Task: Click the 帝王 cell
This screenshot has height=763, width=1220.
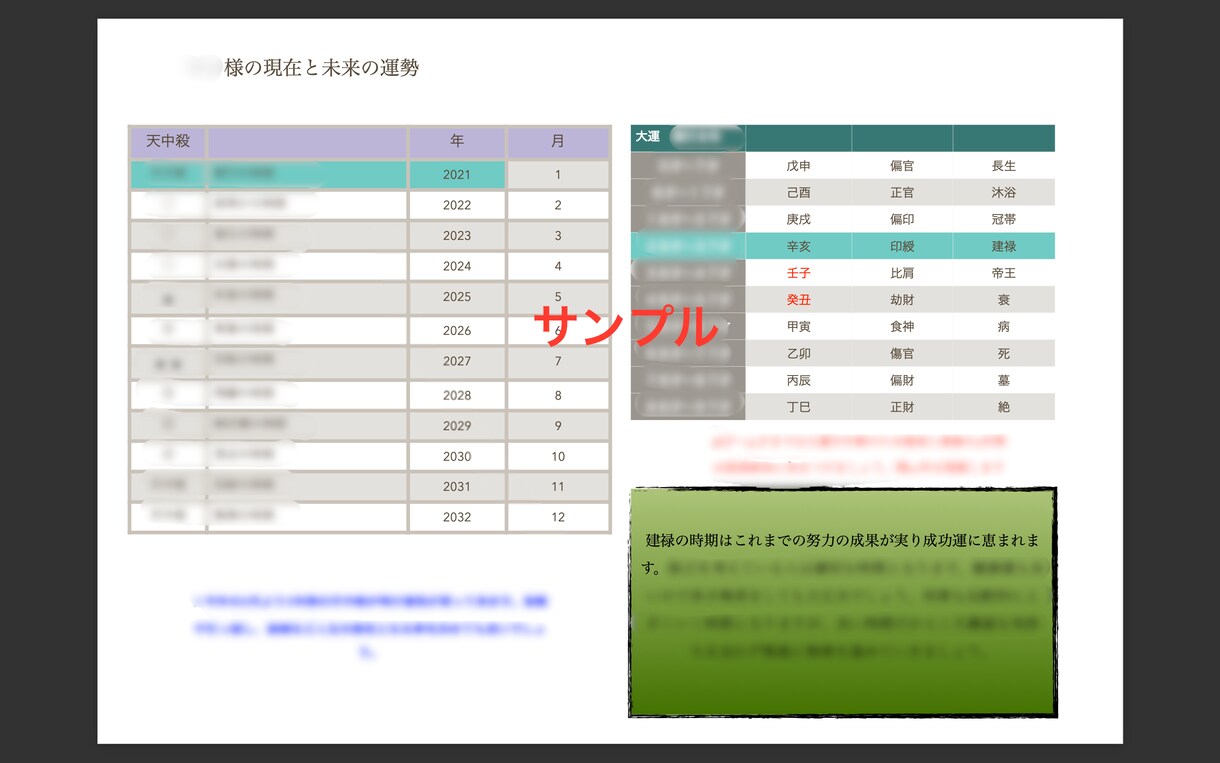Action: pos(1004,273)
